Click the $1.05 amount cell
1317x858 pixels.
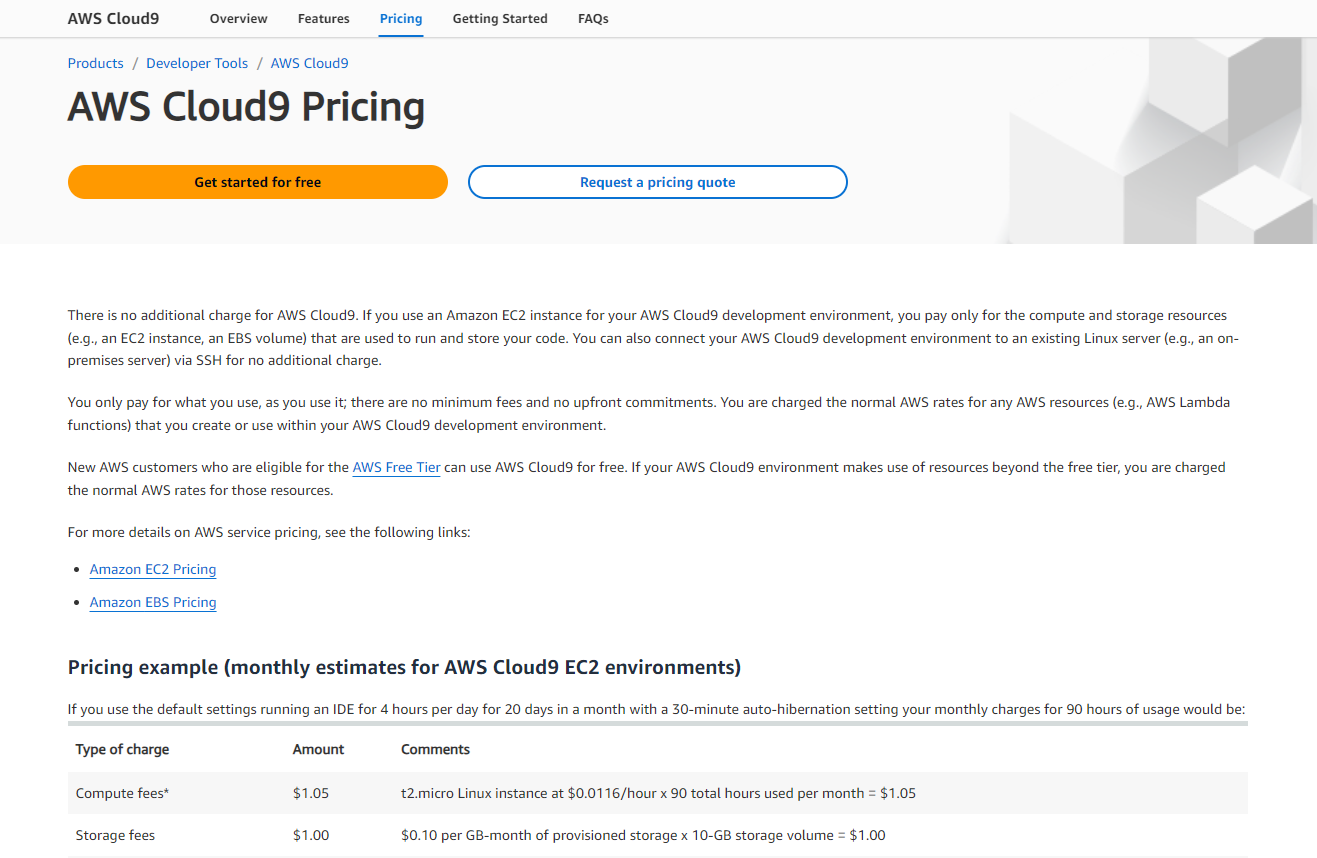311,793
